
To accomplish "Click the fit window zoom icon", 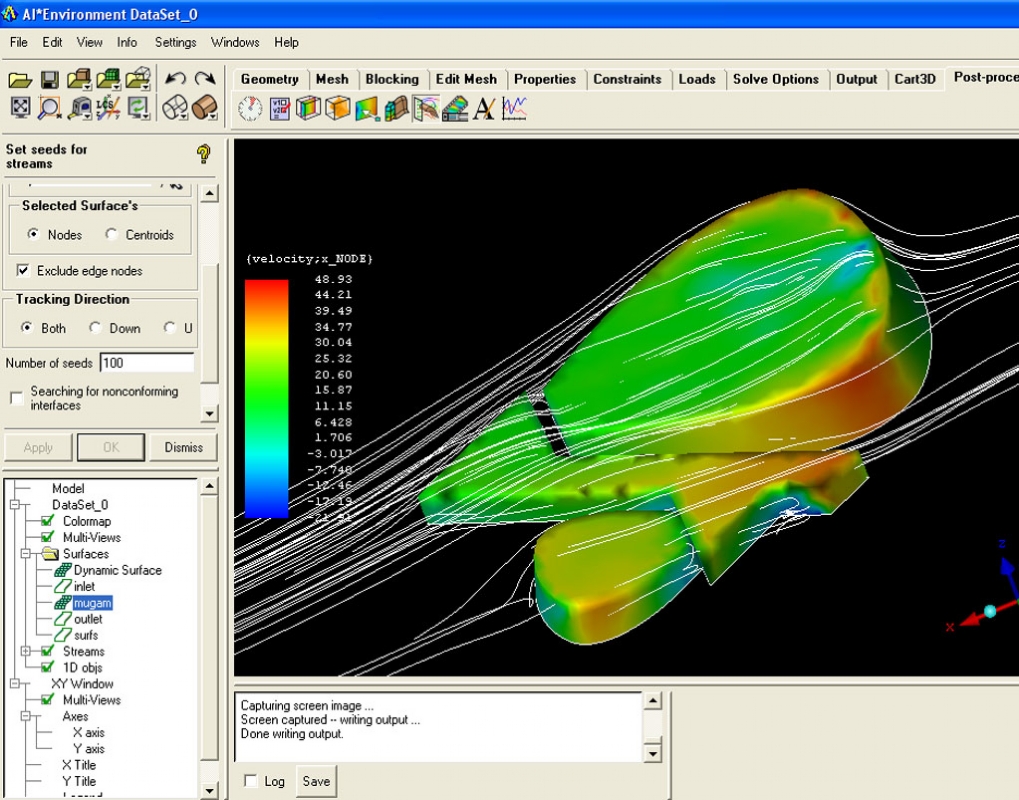I will point(20,108).
